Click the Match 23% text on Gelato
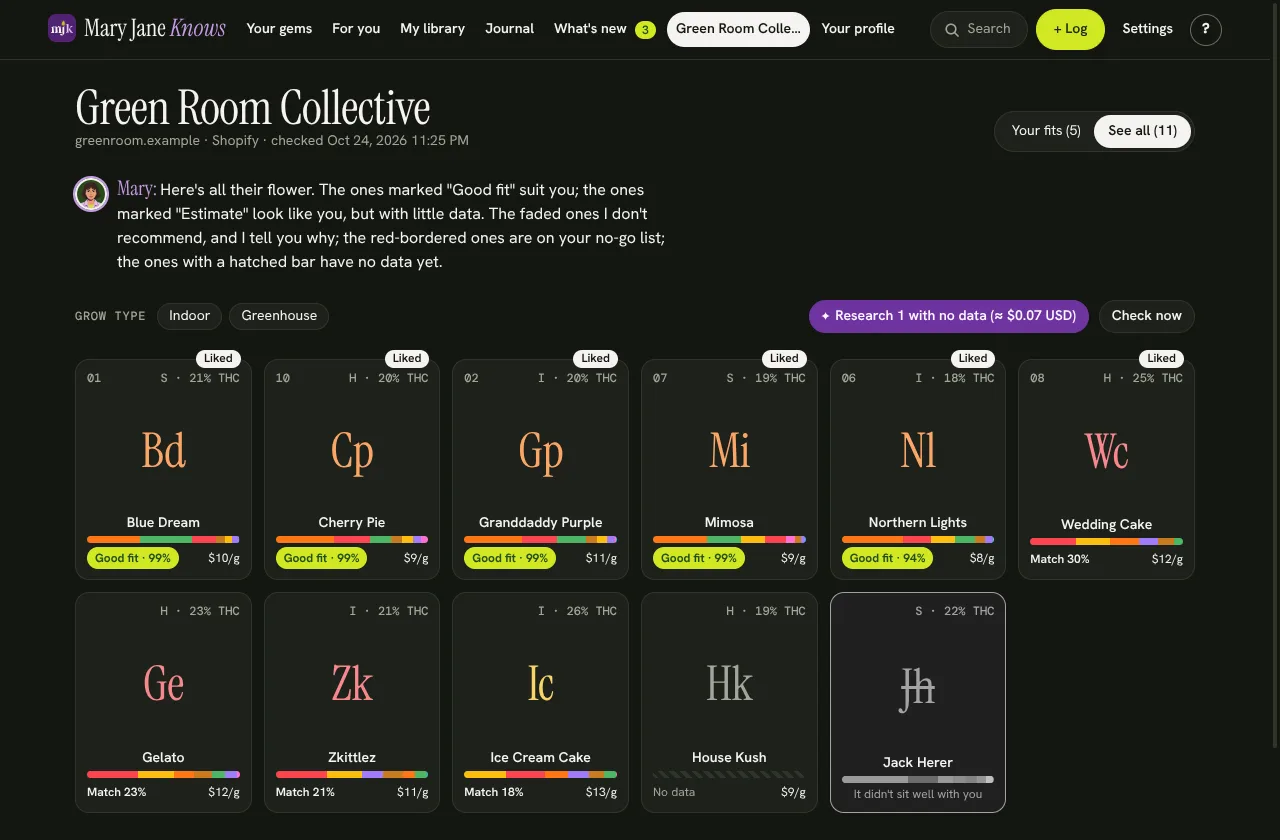 pos(117,792)
